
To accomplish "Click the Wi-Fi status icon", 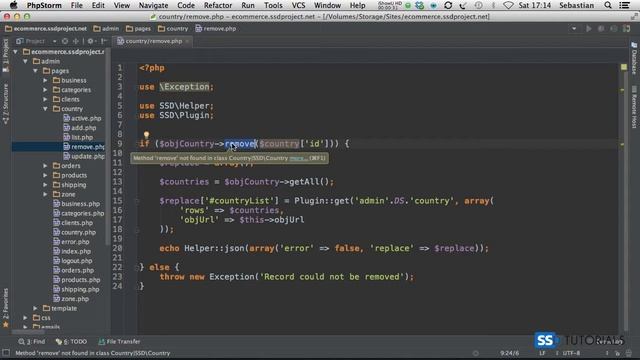I will click(x=508, y=5).
